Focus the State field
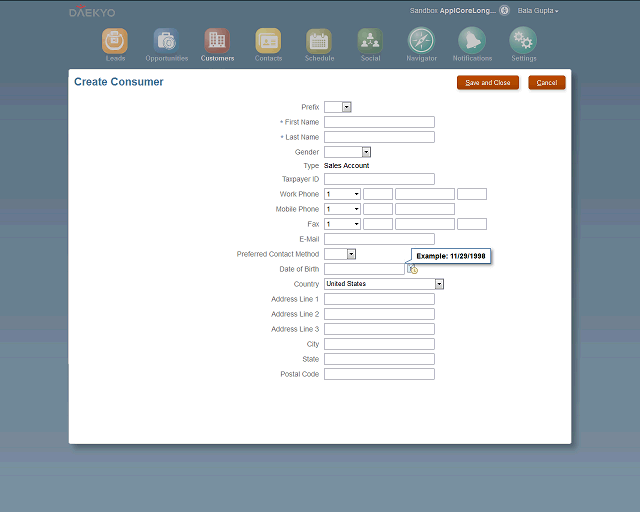The width and height of the screenshot is (640, 512). tap(379, 359)
